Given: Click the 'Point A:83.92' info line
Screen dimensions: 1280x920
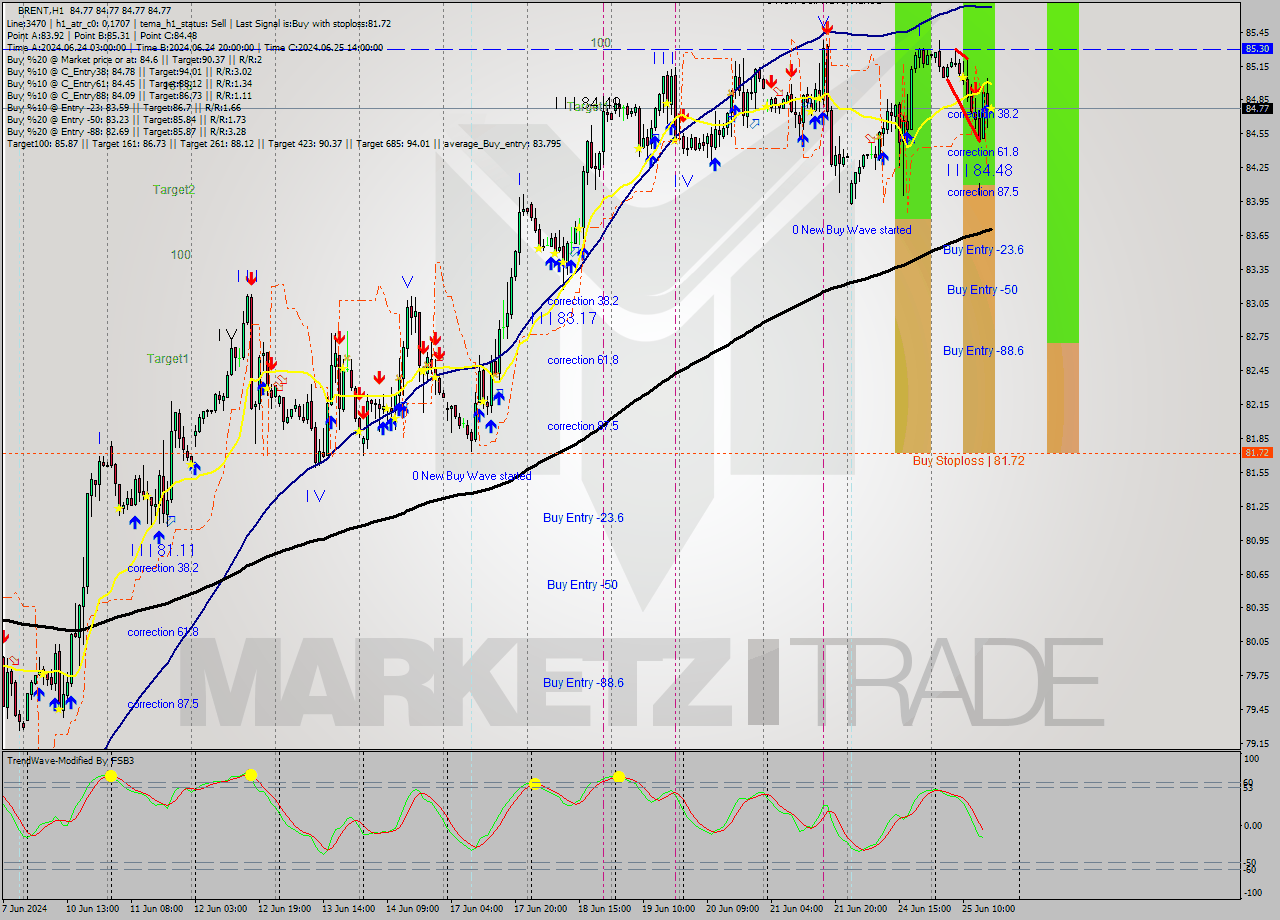Looking at the screenshot, I should point(102,35).
